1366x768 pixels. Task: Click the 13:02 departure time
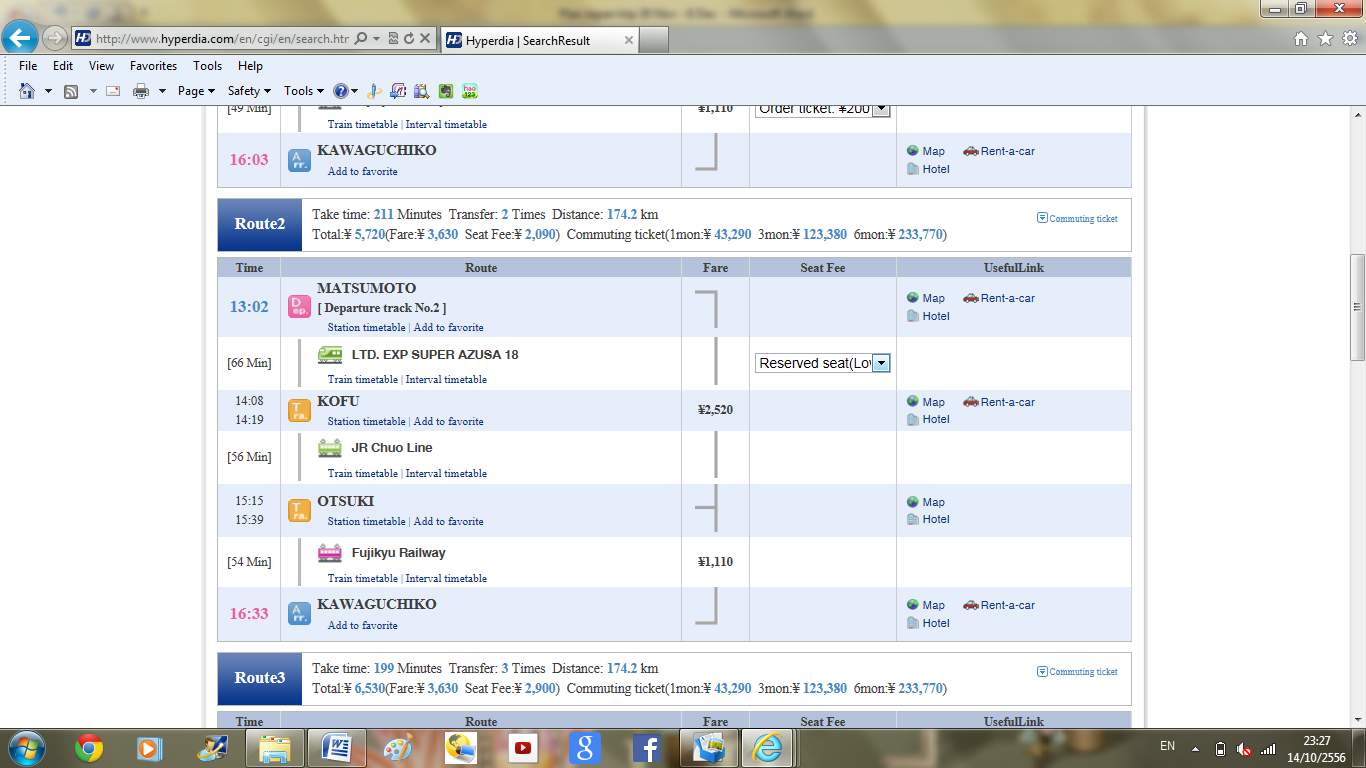tap(249, 307)
